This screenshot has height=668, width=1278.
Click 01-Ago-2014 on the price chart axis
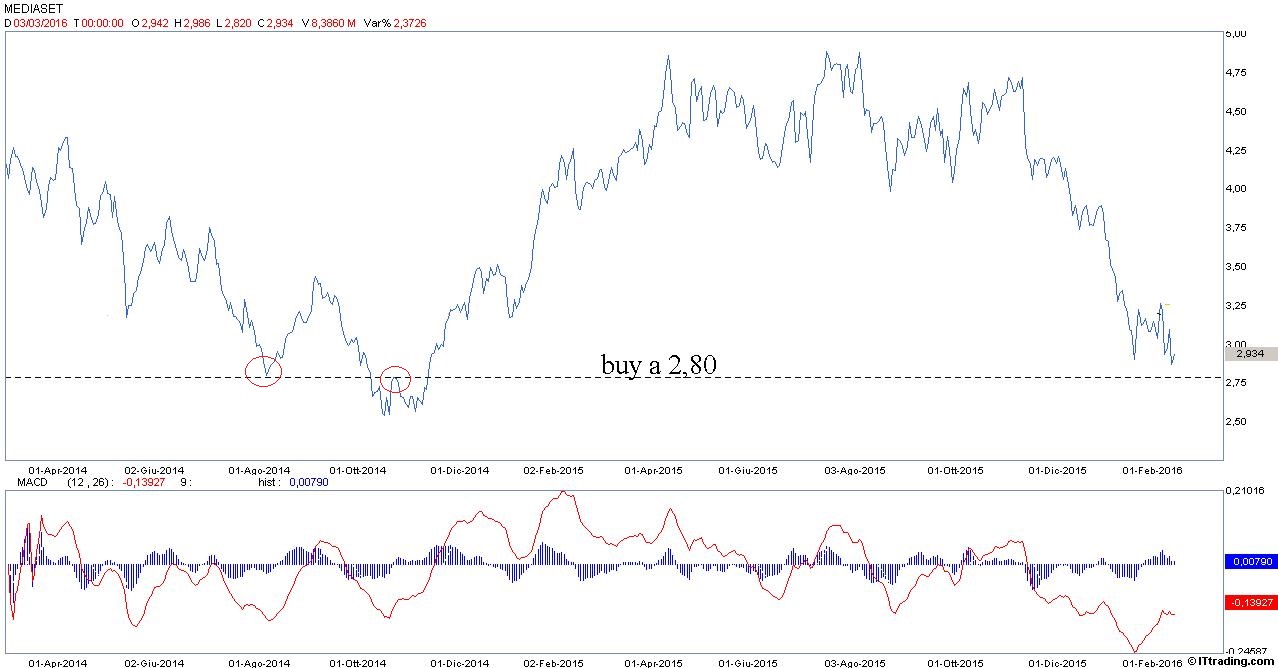pos(260,470)
